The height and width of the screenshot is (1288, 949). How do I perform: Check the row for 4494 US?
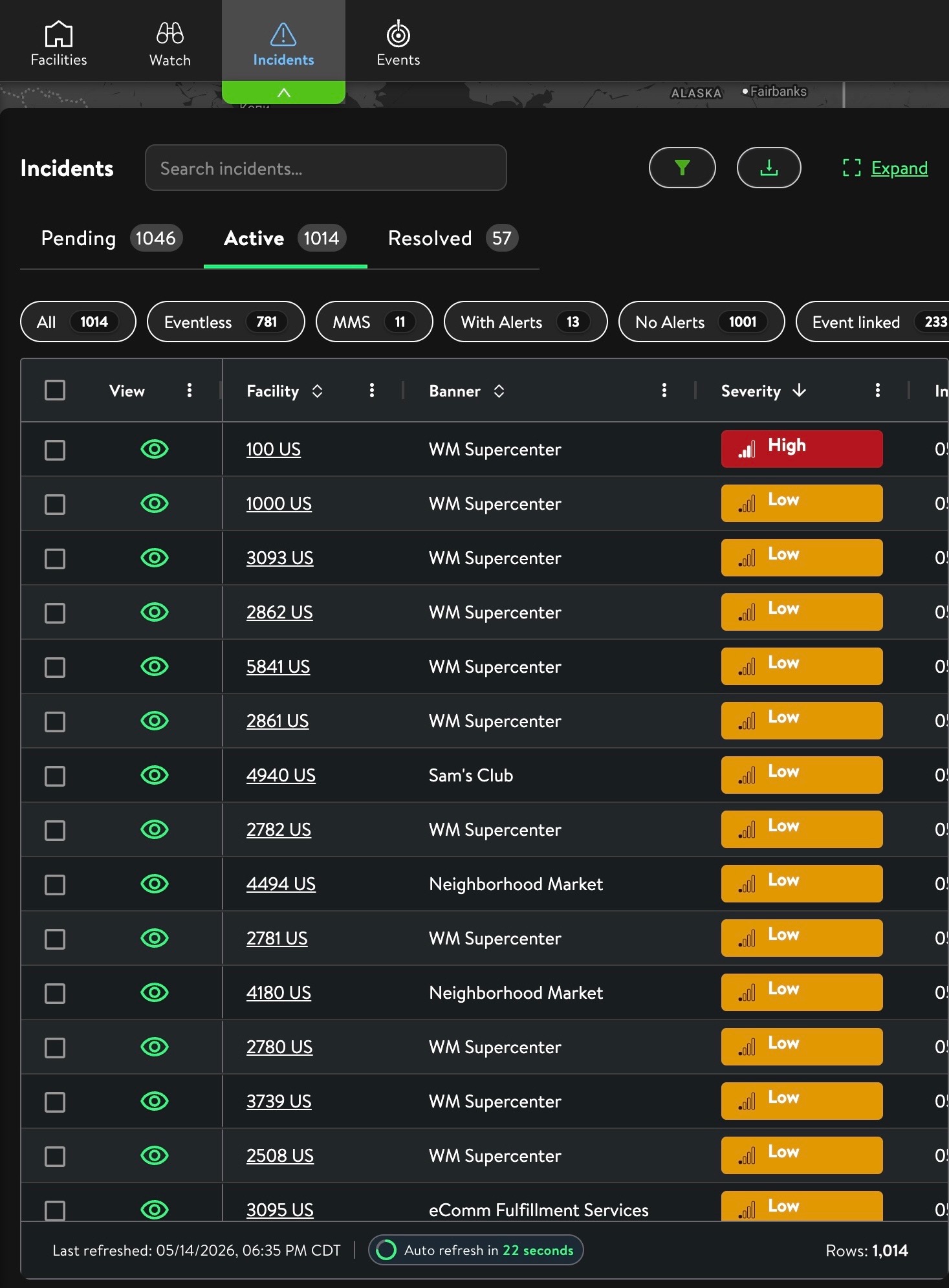[55, 884]
